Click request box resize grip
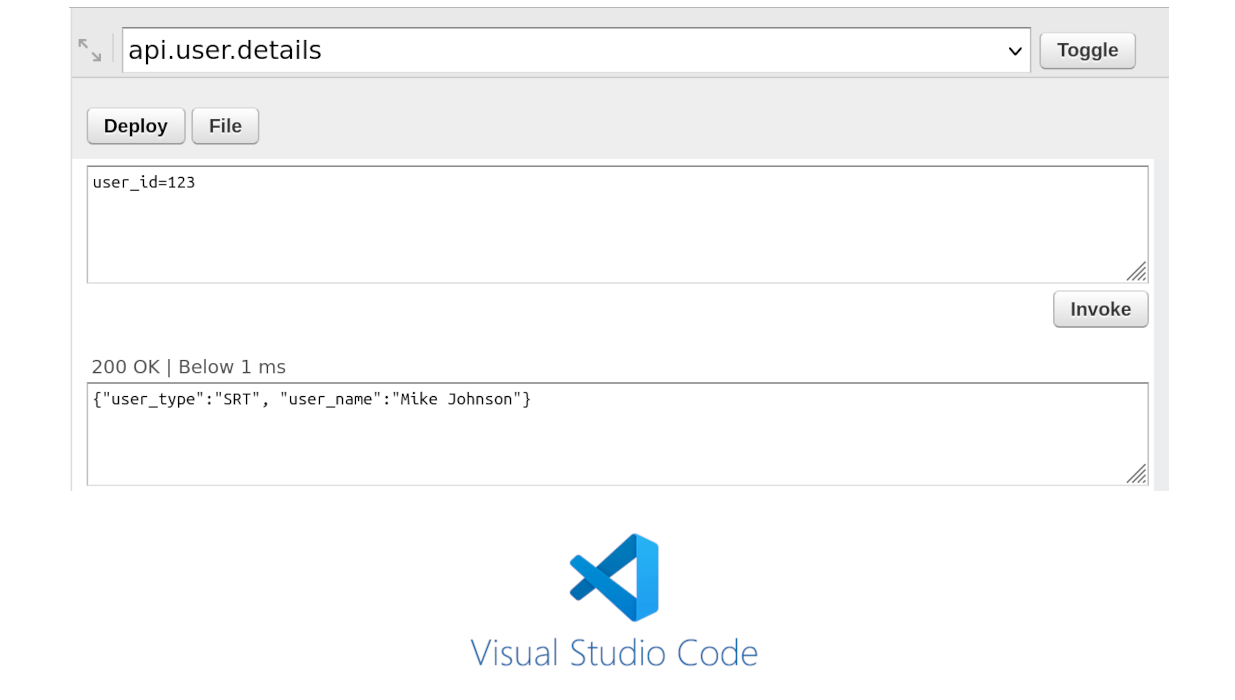The width and height of the screenshot is (1235, 700). [1136, 272]
